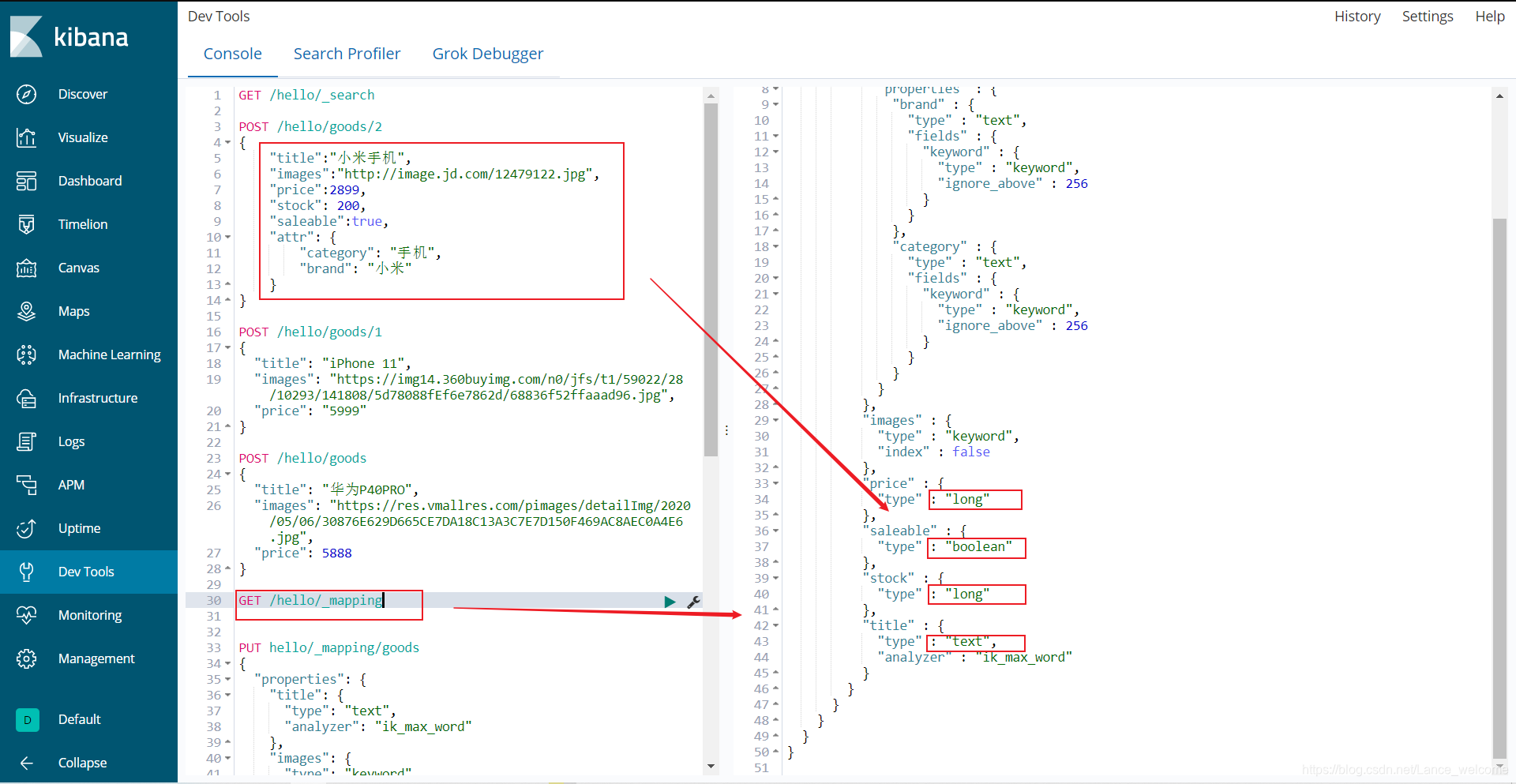Open the Grok Debugger tab
Viewport: 1516px width, 784px height.
click(487, 53)
